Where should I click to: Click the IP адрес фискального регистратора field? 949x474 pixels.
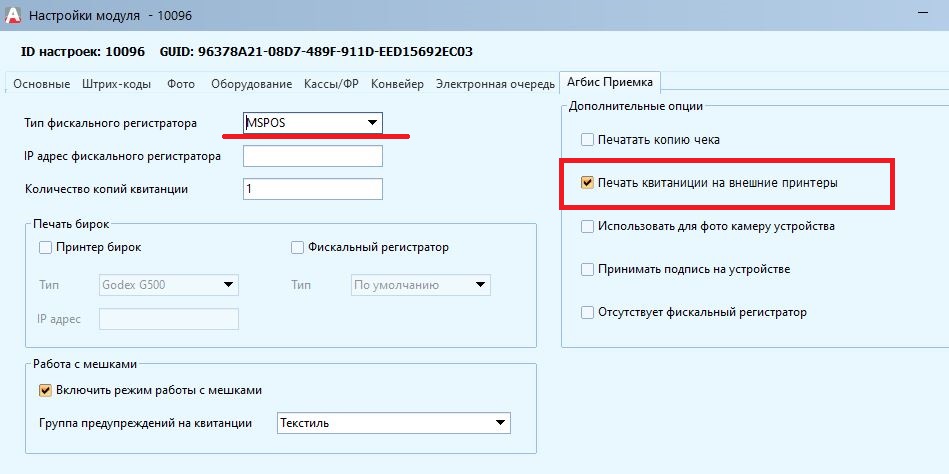312,156
